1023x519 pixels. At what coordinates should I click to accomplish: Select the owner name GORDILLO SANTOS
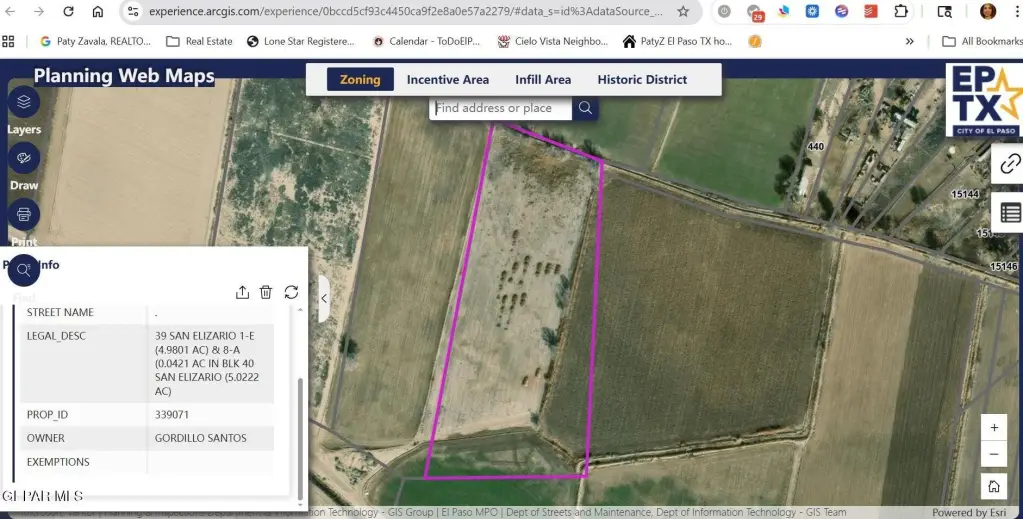(x=200, y=438)
